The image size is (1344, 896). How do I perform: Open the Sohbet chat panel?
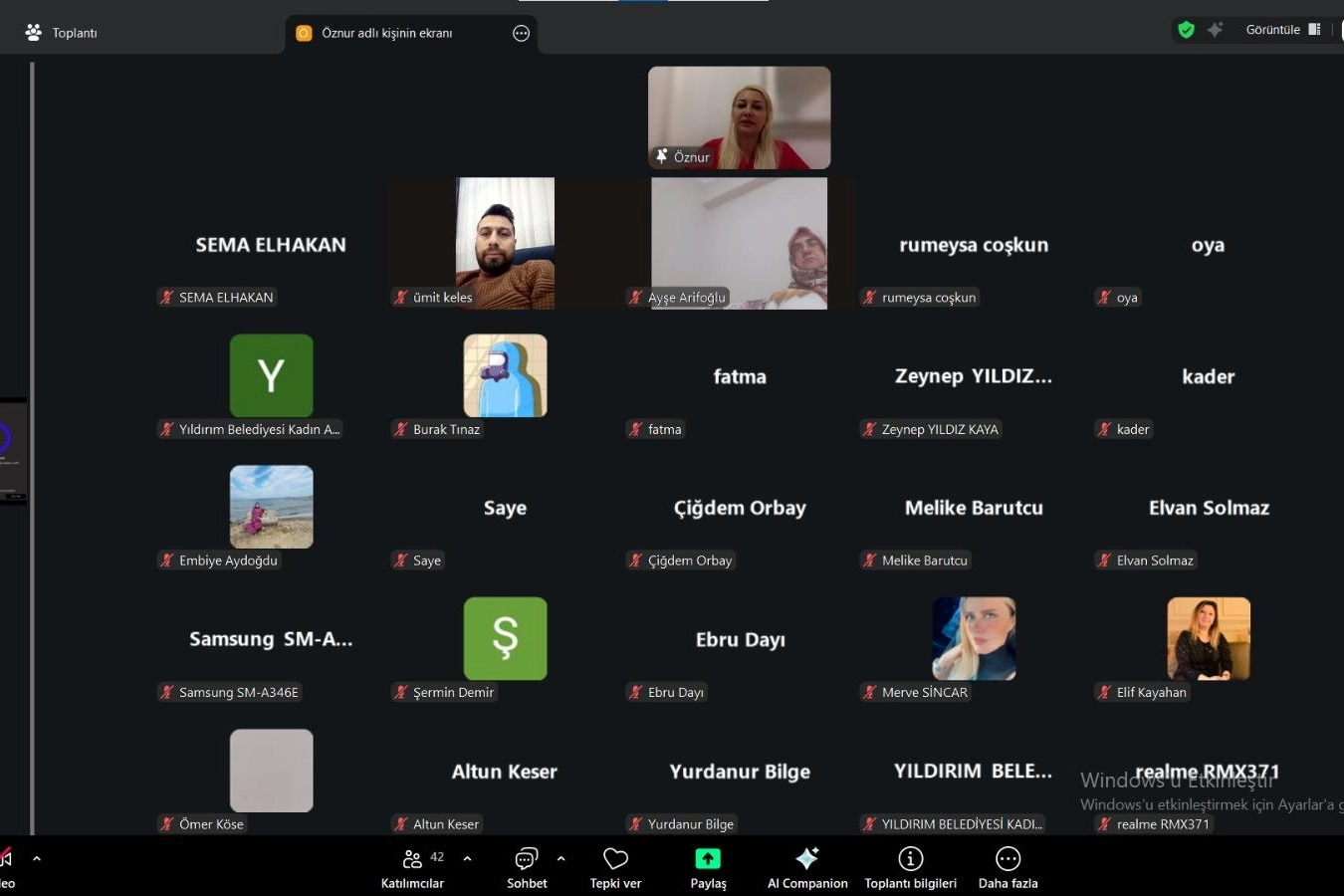point(526,867)
